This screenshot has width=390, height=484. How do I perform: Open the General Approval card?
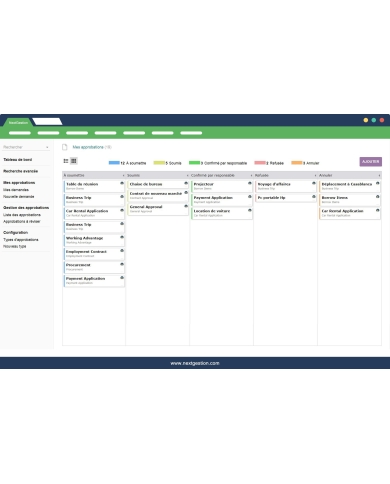tap(158, 209)
